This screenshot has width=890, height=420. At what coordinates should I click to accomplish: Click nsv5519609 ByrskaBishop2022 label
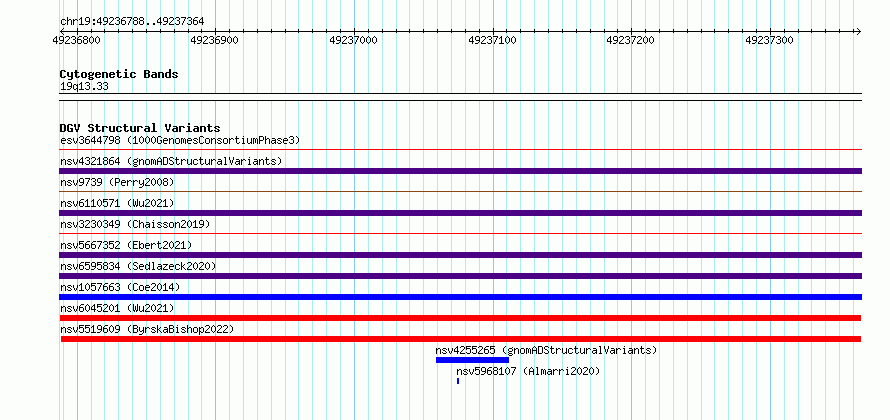point(147,329)
